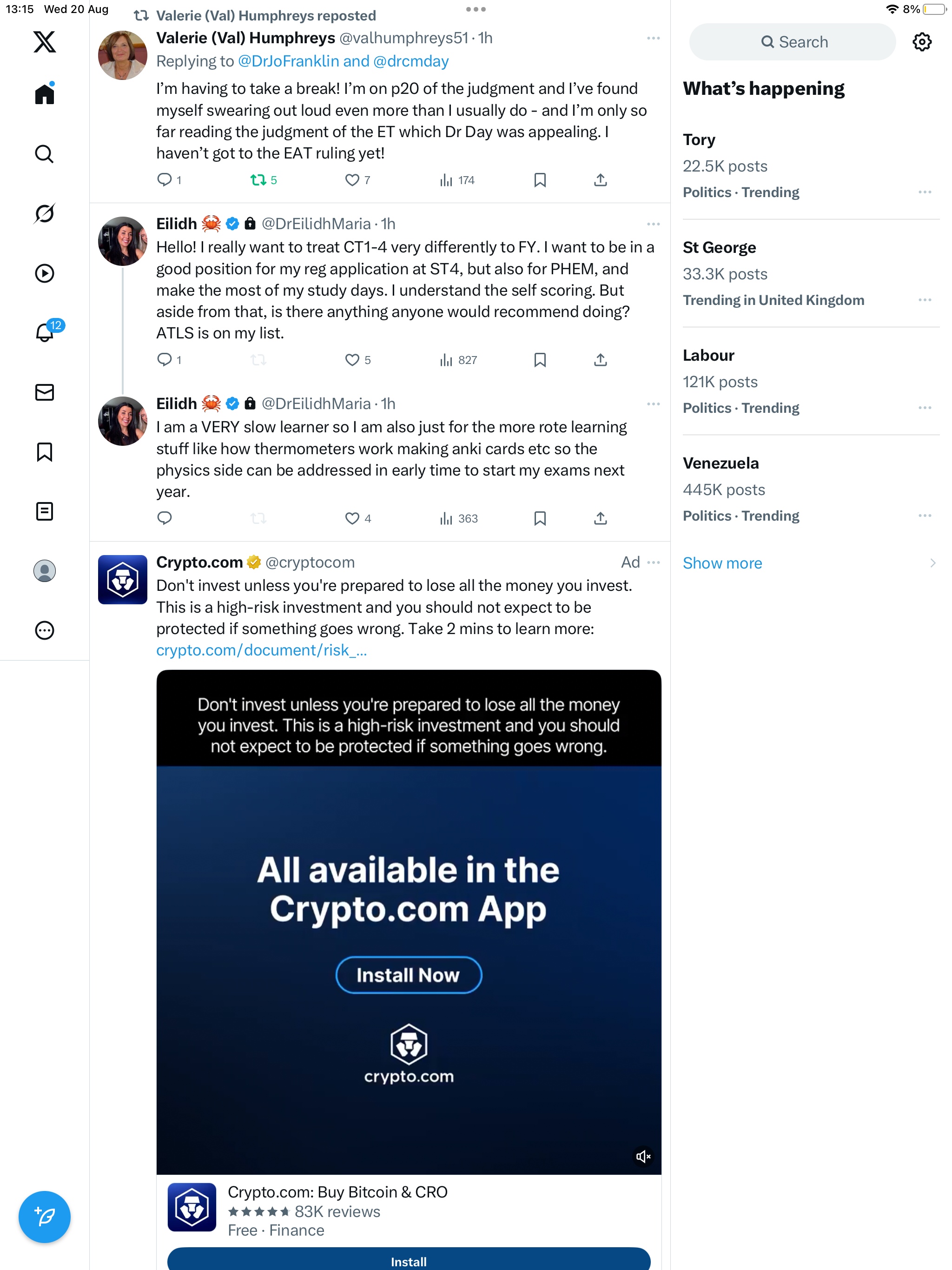Open notifications bell with 12 badge
This screenshot has height=1270, width=952.
[x=44, y=332]
